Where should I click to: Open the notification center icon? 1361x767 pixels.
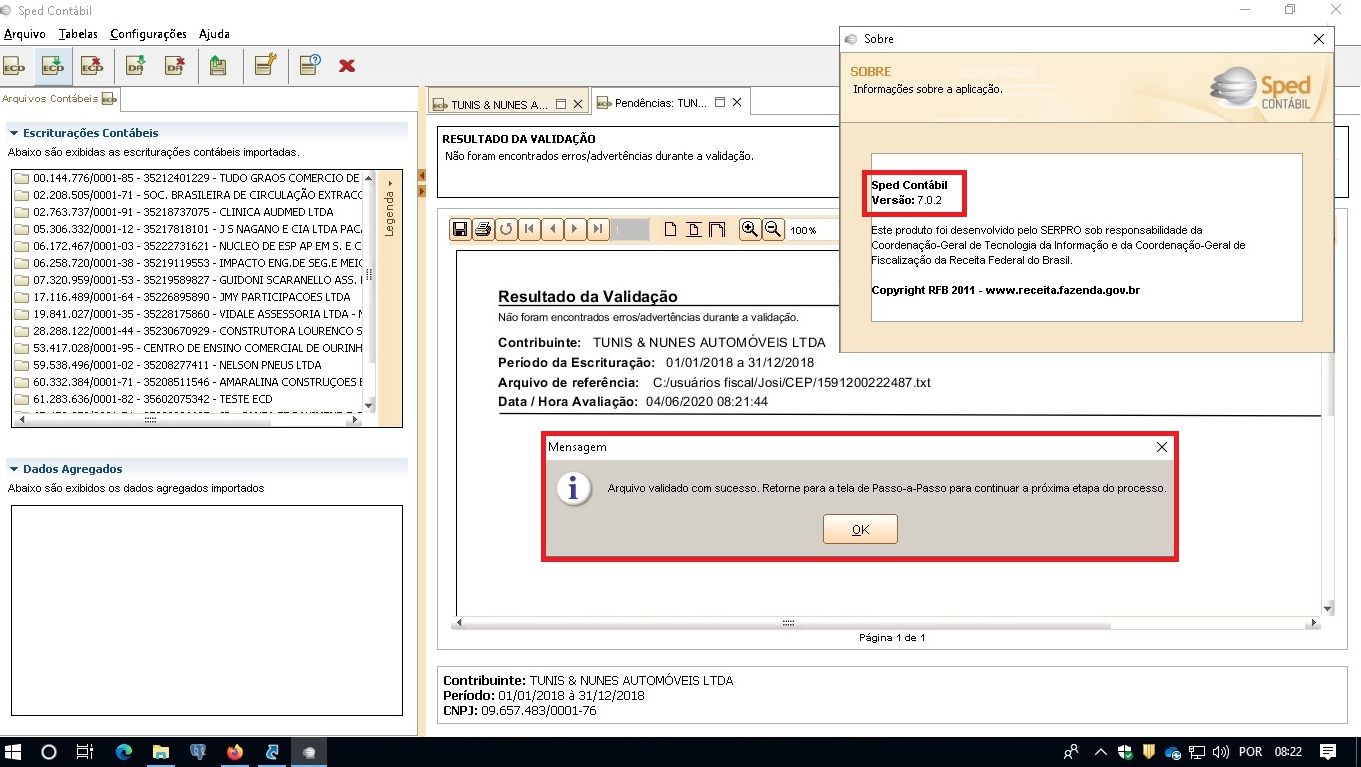[x=1328, y=752]
